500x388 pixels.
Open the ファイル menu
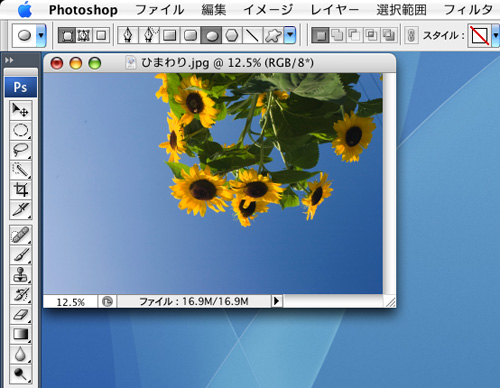point(160,10)
